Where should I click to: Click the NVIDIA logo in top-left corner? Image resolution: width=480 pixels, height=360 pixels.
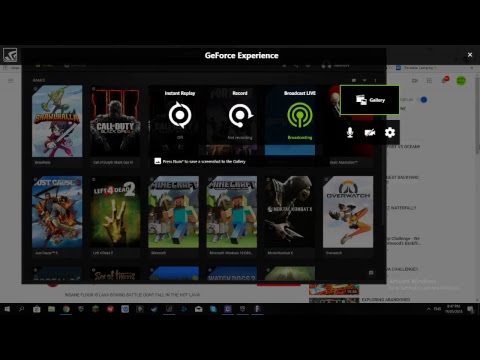point(10,55)
